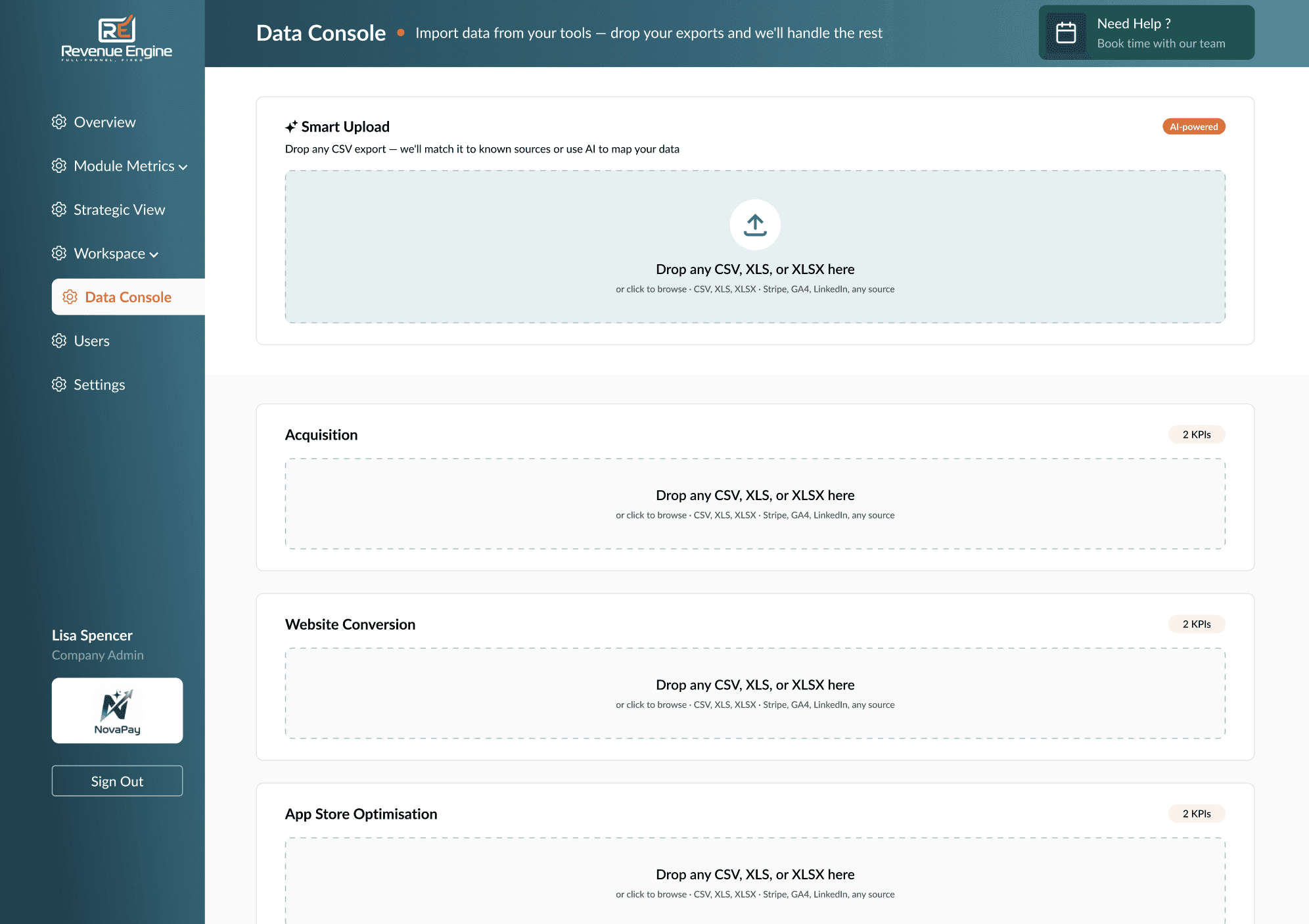Click the Revenue Engine logo

click(117, 37)
